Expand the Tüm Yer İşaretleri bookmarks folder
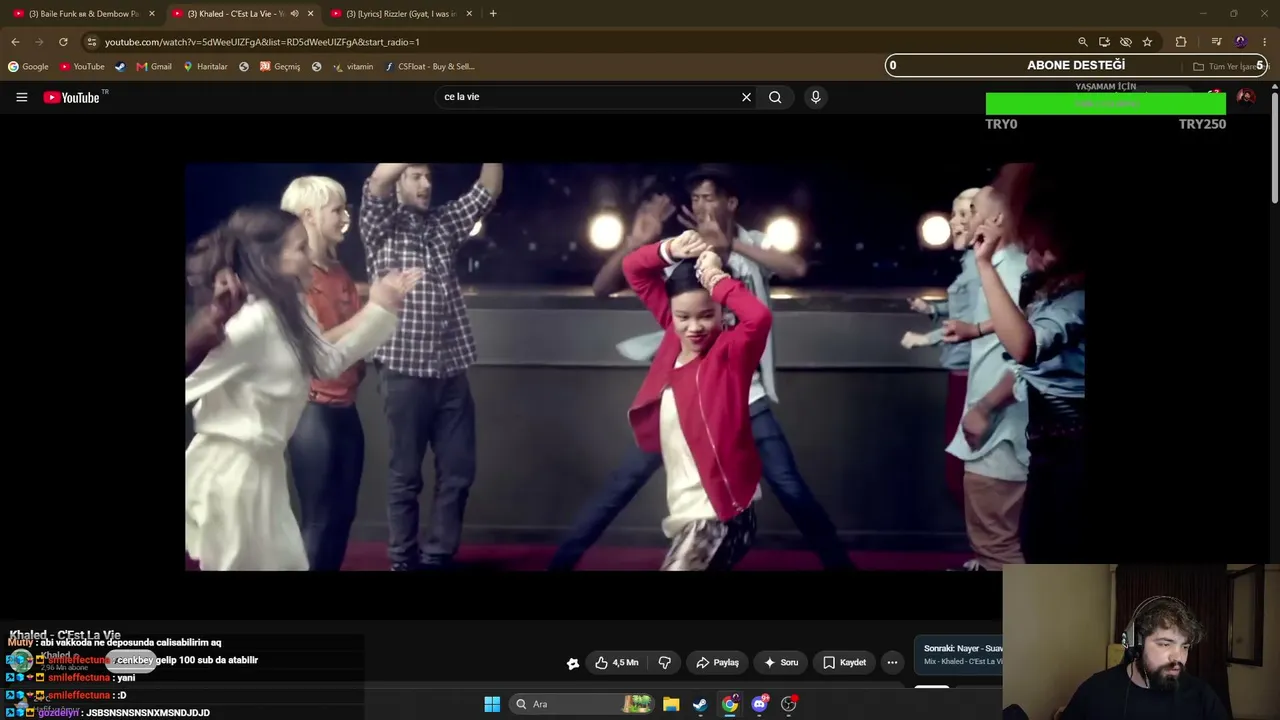1280x720 pixels. coord(1230,67)
